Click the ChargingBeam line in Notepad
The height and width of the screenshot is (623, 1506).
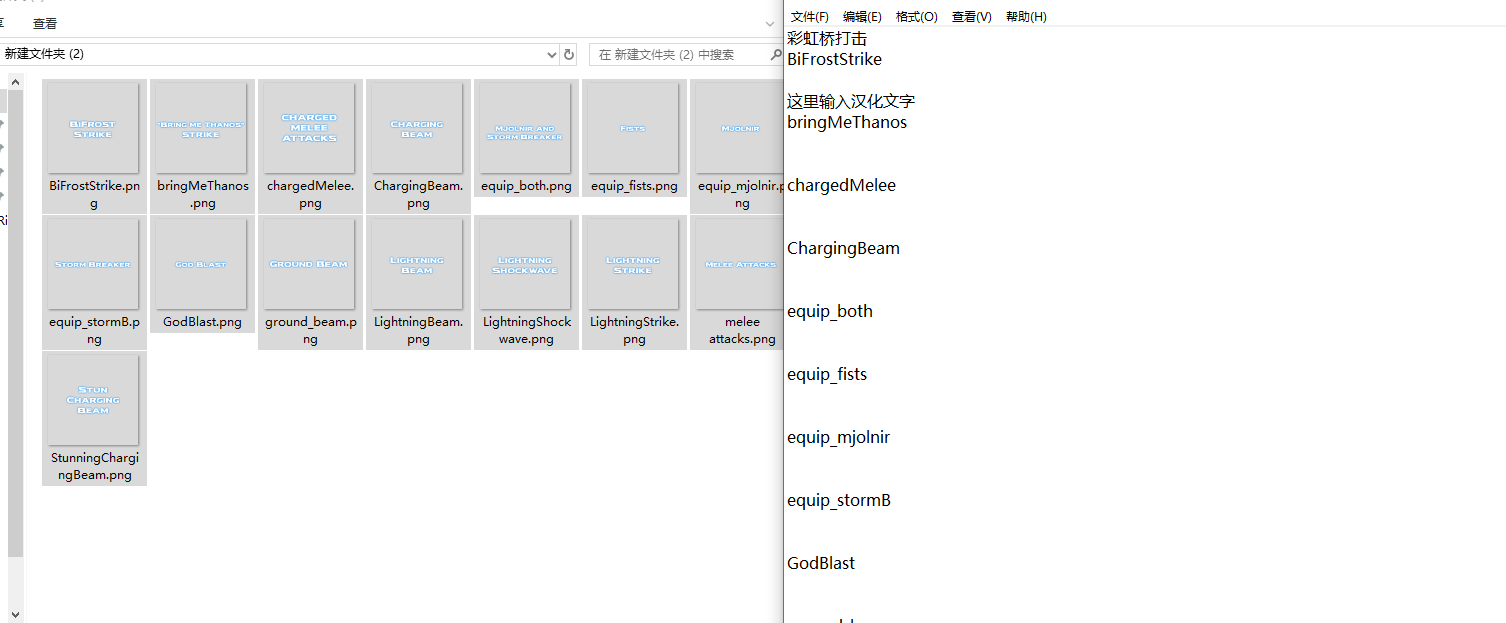click(x=844, y=248)
